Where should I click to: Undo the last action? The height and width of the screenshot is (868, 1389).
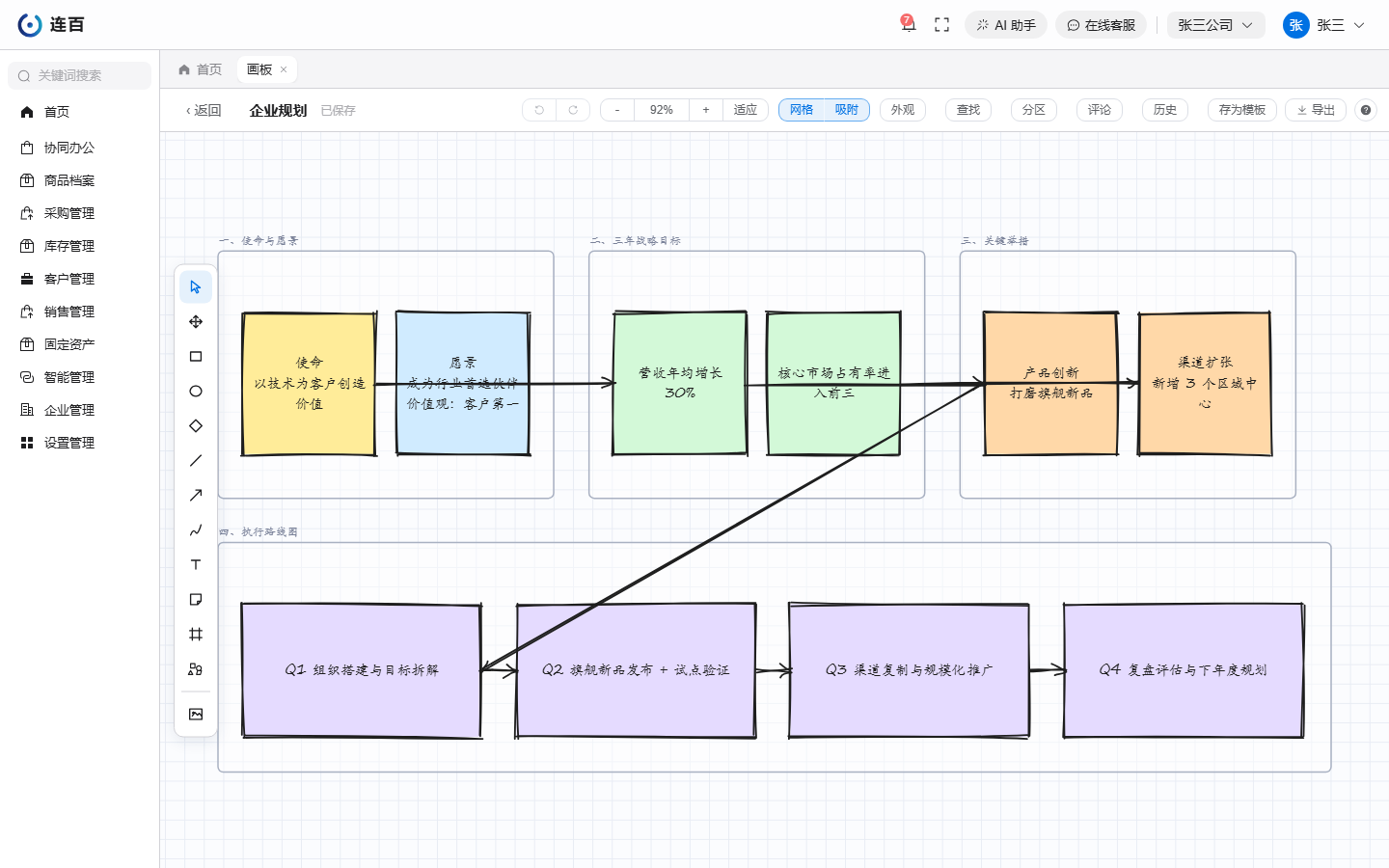pos(539,110)
